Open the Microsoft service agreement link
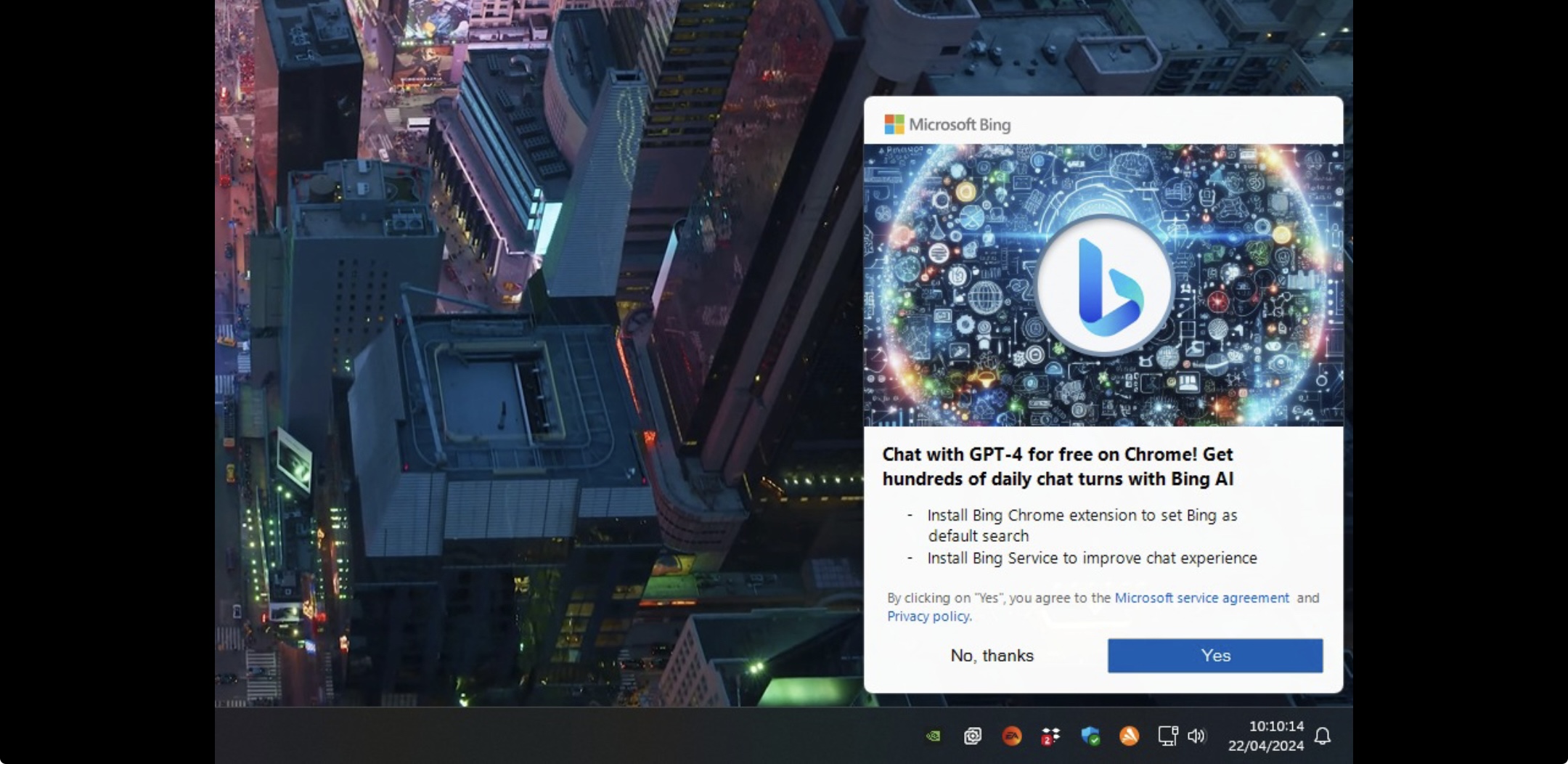 point(1201,598)
